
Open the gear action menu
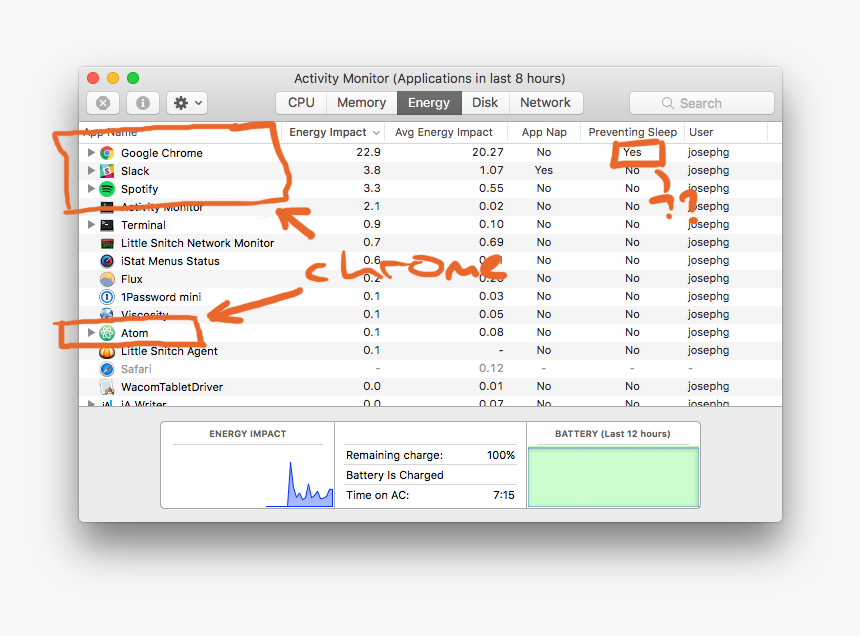[x=187, y=103]
